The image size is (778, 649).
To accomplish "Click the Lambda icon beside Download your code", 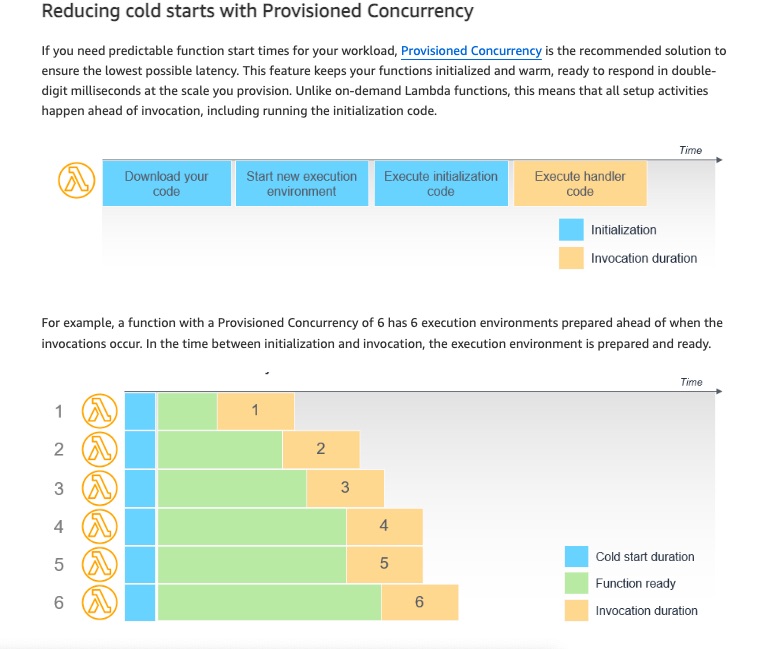I will [x=76, y=180].
